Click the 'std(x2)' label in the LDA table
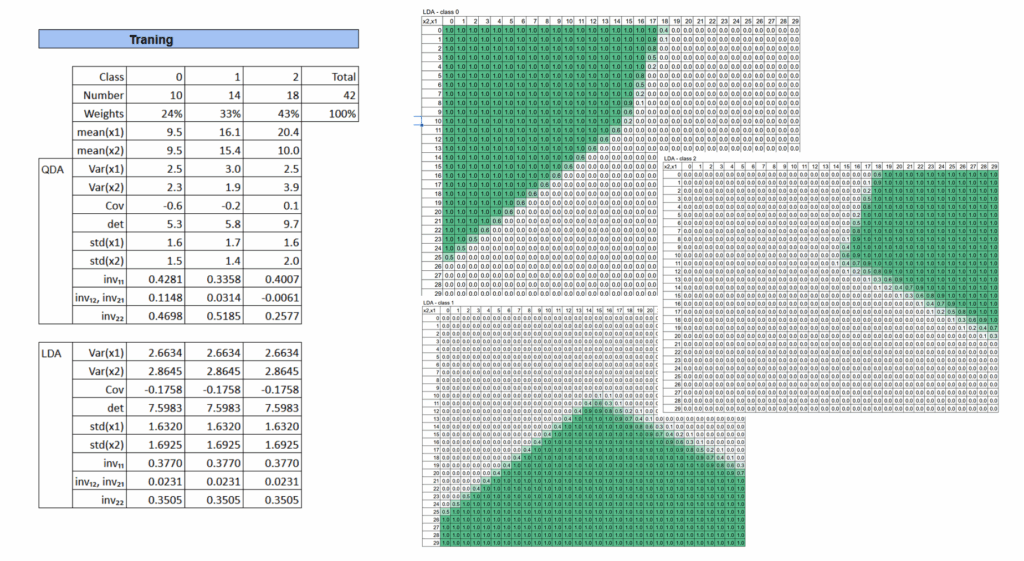 [99, 444]
